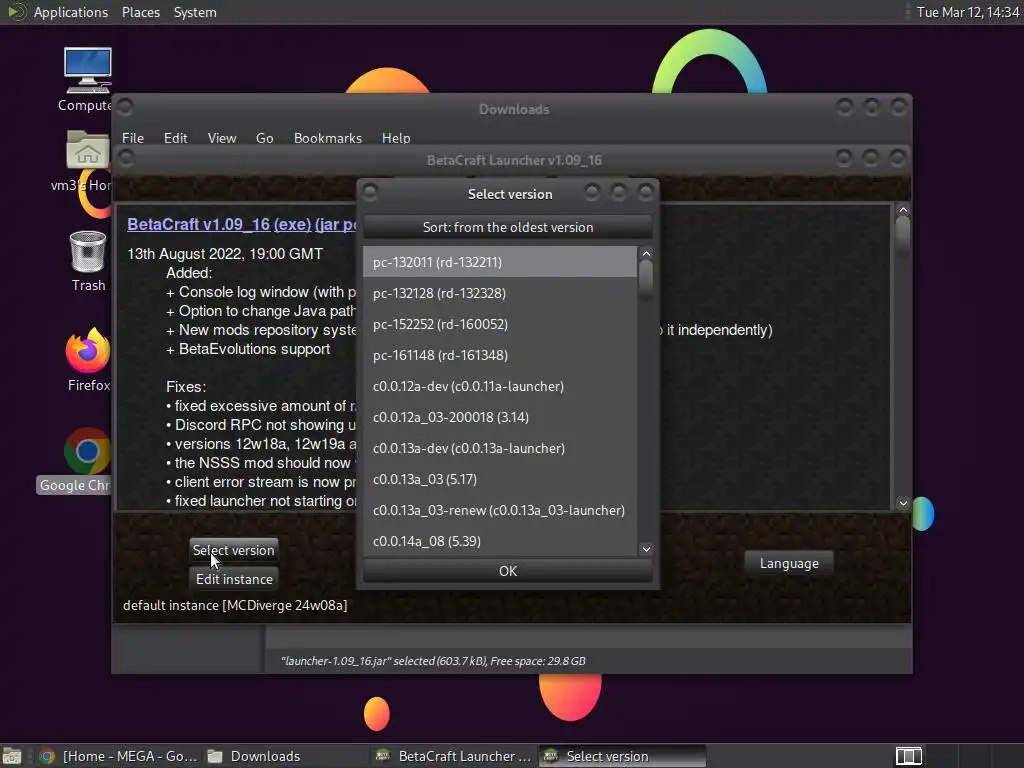Viewport: 1024px width, 768px height.
Task: Click the version list scrollbar thumb
Action: 646,280
